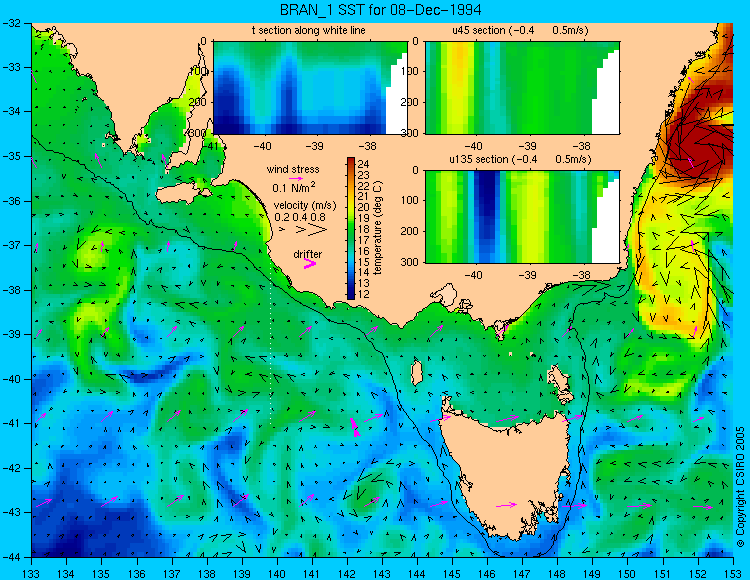Click longitude label '150' on bottom axis
750x580 pixels.
[627, 573]
